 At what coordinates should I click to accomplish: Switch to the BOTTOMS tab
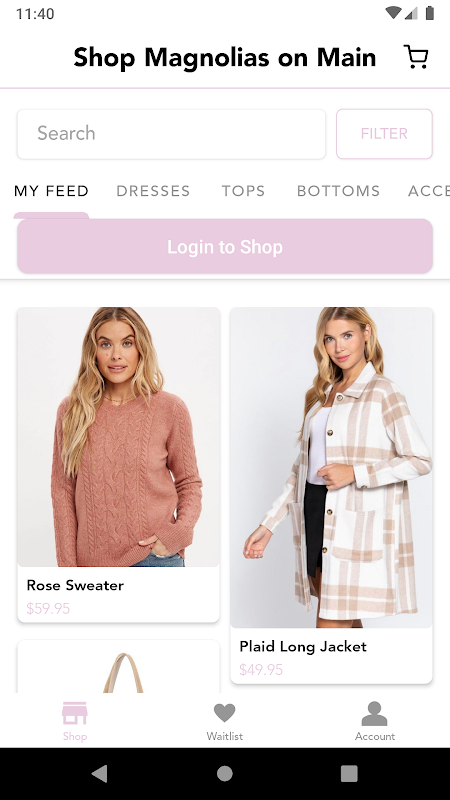[x=338, y=191]
